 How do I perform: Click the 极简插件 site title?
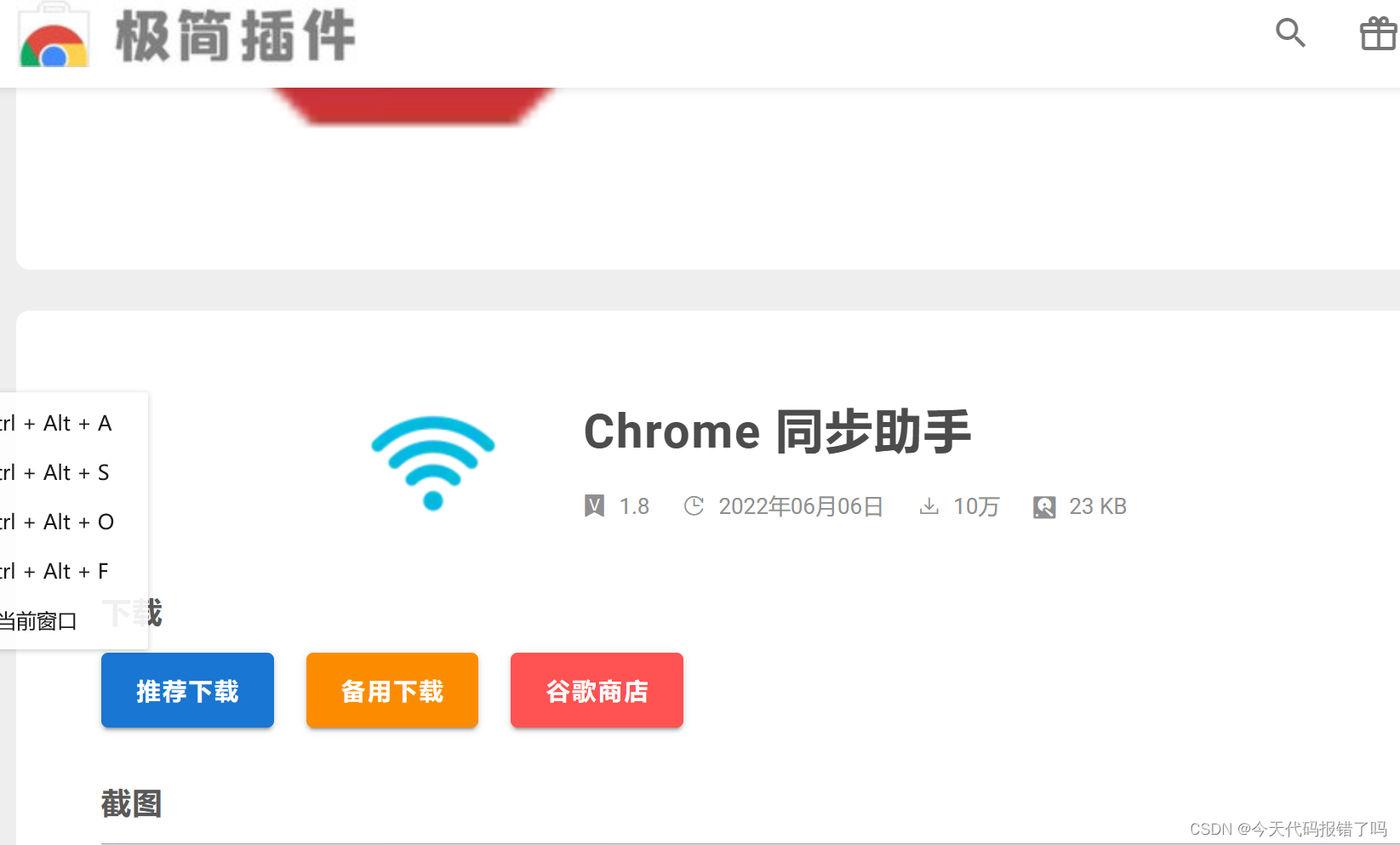236,36
